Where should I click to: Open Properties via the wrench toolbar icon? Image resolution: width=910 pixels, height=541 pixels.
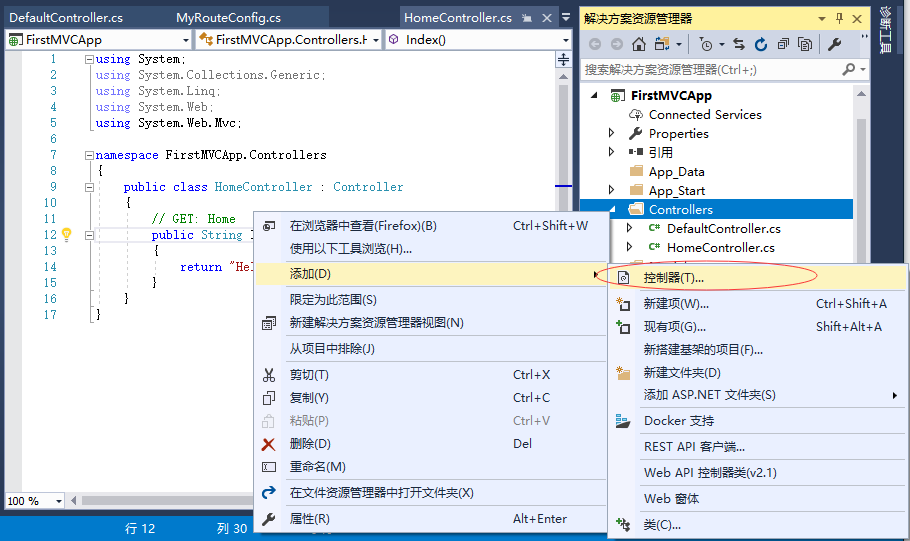coord(835,44)
